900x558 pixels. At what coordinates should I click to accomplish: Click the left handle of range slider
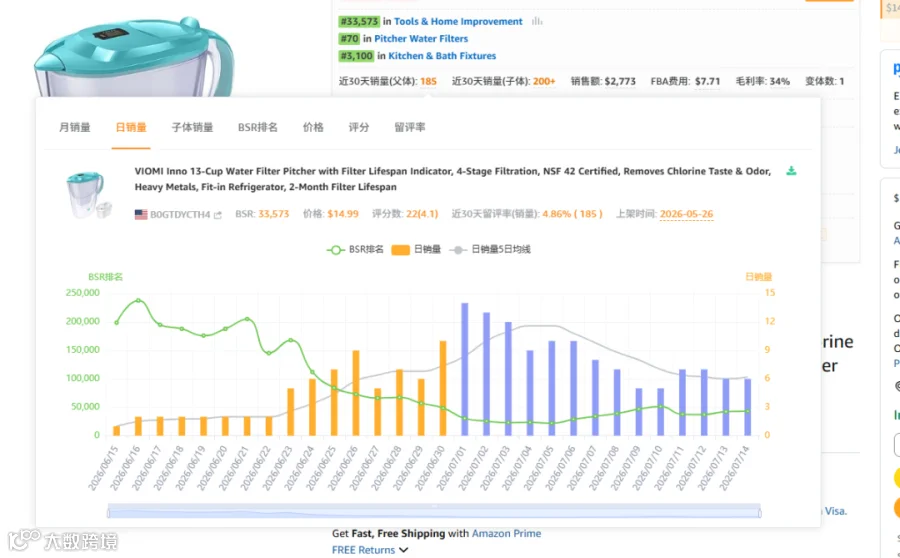(108, 513)
